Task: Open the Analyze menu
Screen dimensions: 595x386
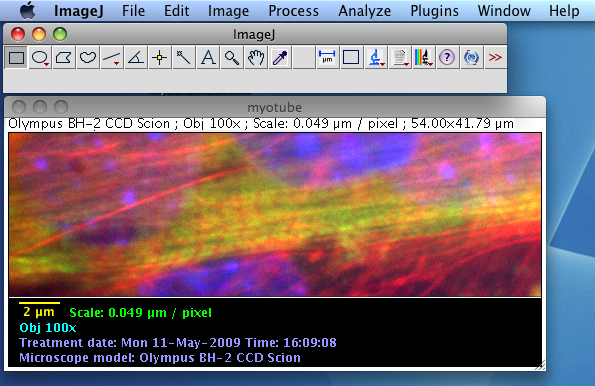Action: (364, 11)
